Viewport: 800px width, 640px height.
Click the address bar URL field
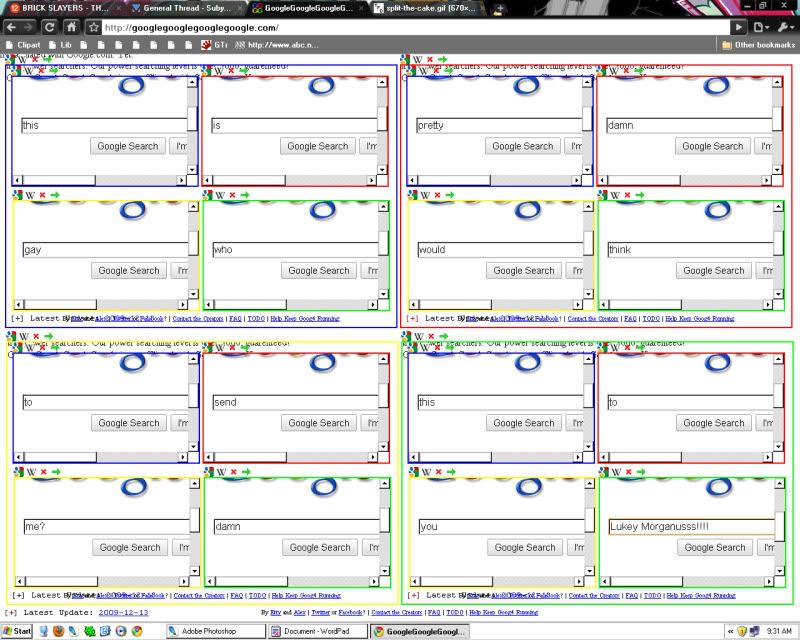click(400, 27)
